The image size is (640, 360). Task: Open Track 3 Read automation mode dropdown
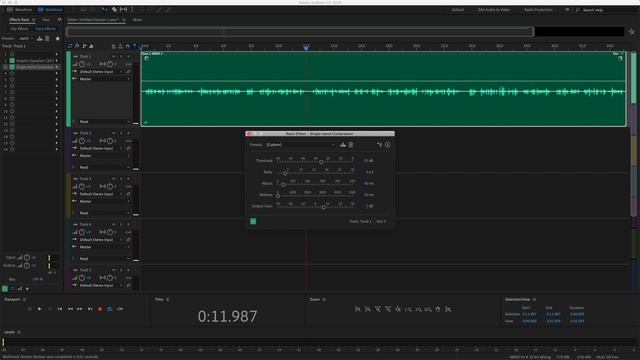point(104,213)
